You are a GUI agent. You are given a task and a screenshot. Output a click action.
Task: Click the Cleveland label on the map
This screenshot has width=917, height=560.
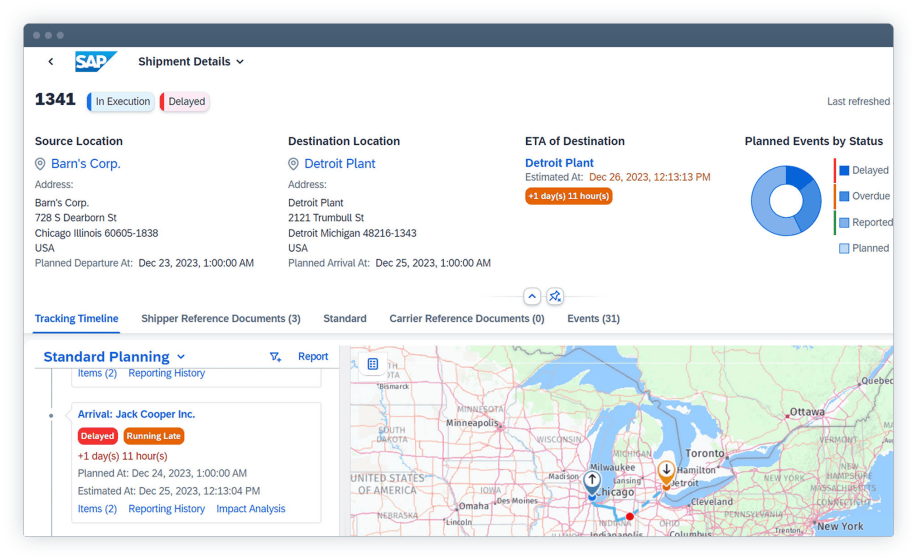[712, 502]
